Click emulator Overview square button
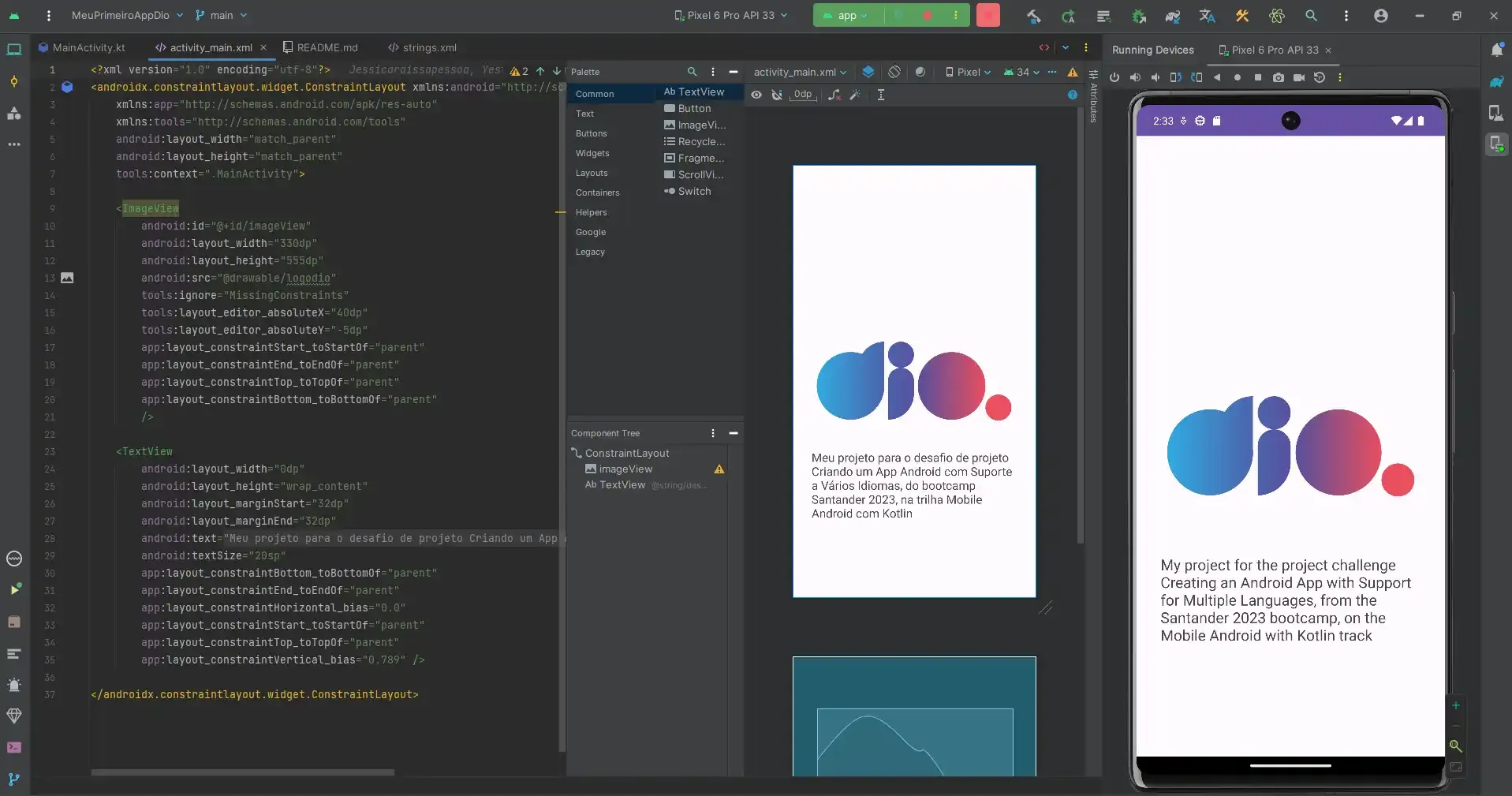This screenshot has width=1512, height=796. [1257, 77]
